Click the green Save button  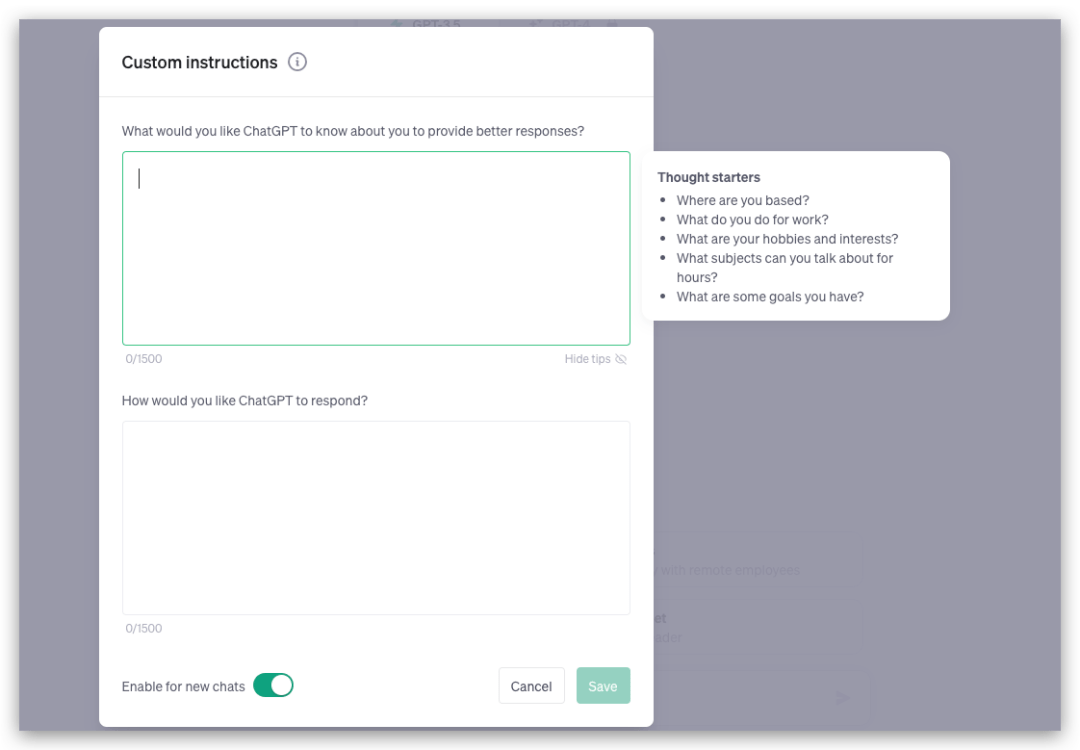pyautogui.click(x=603, y=686)
